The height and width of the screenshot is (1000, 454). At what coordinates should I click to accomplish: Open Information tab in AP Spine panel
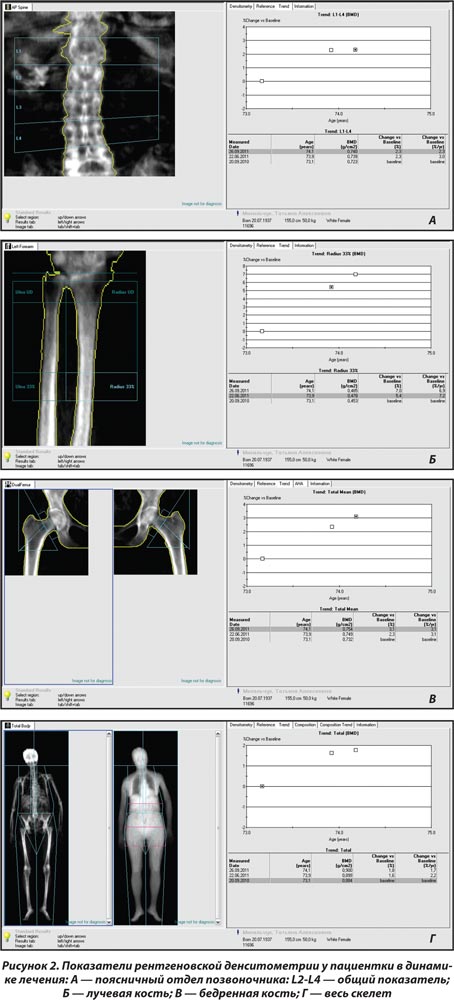(x=303, y=6)
